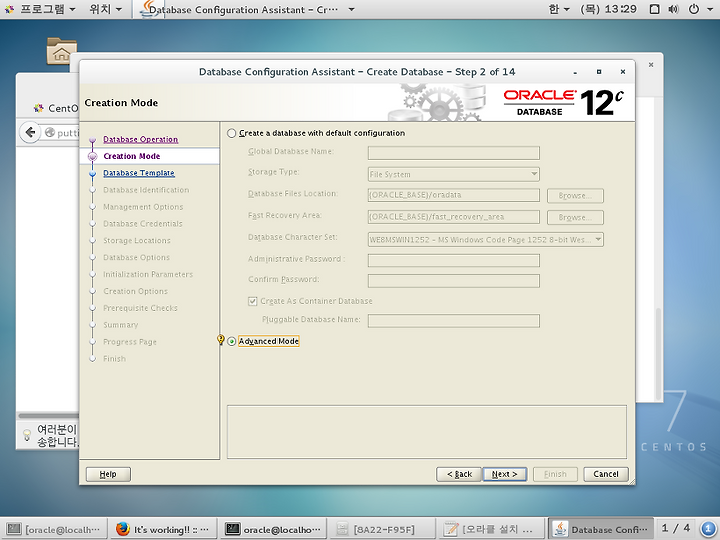Open the Database Operation step link
The height and width of the screenshot is (540, 720).
point(141,139)
